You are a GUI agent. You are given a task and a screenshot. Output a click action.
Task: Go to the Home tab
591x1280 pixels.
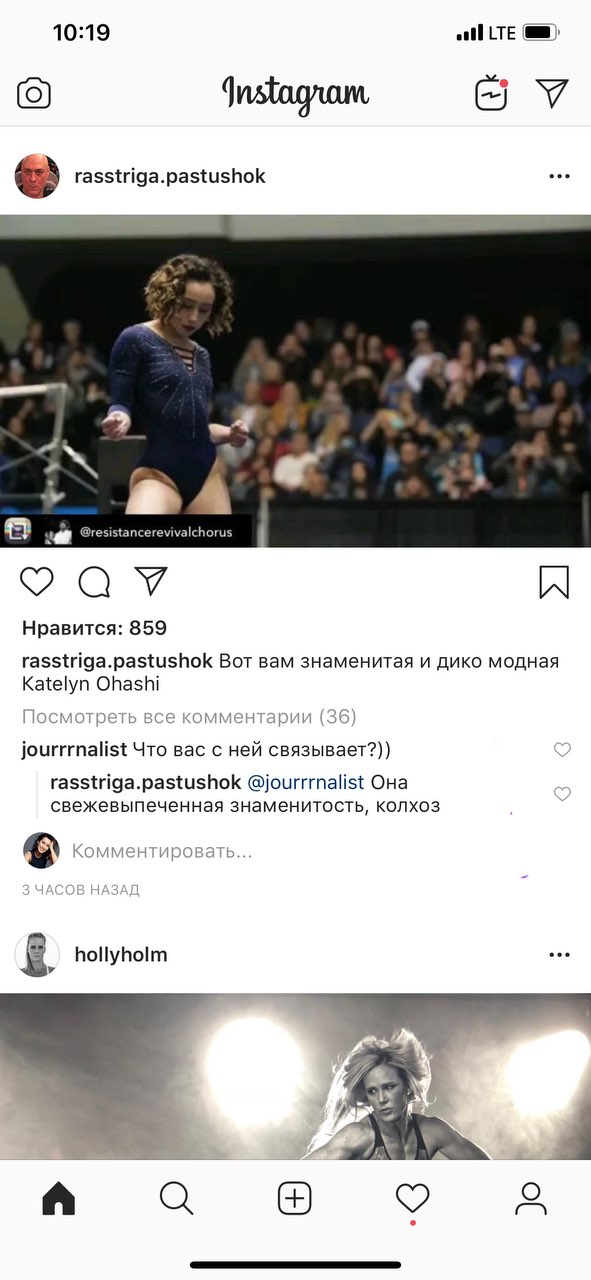pyautogui.click(x=59, y=1197)
